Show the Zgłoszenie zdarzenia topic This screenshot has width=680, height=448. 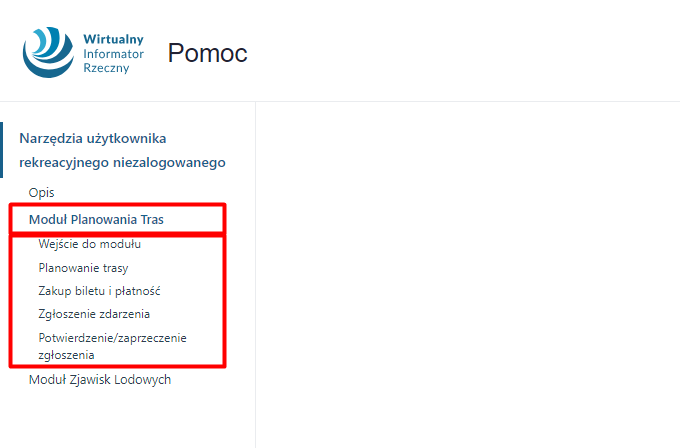click(94, 314)
